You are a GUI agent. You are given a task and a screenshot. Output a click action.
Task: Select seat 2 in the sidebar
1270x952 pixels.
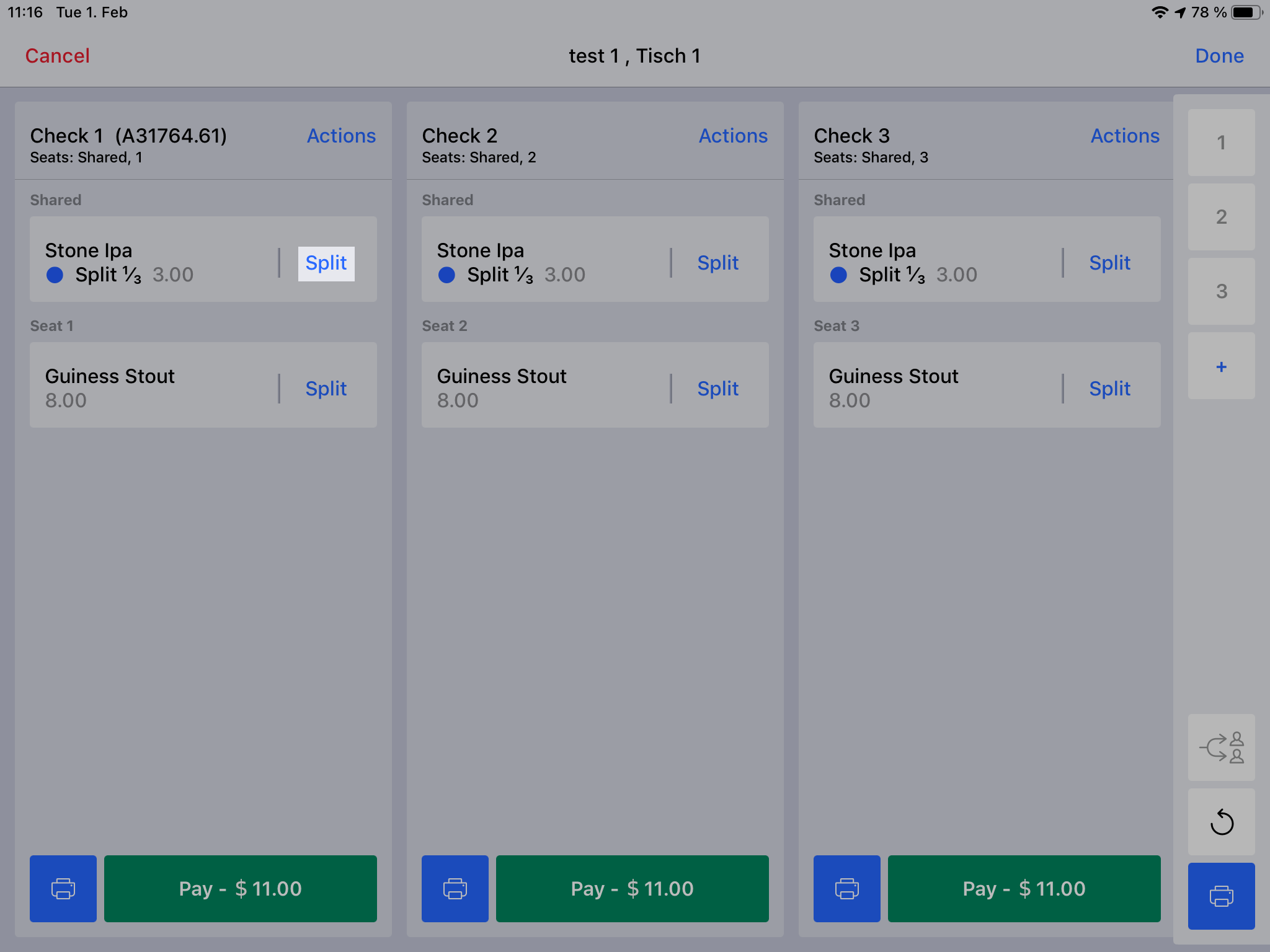[x=1222, y=217]
